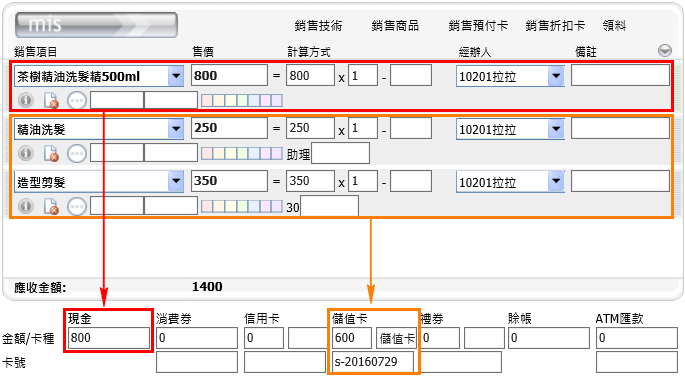
Task: Click the 儲值卡 amount field showing 600
Action: 352,338
